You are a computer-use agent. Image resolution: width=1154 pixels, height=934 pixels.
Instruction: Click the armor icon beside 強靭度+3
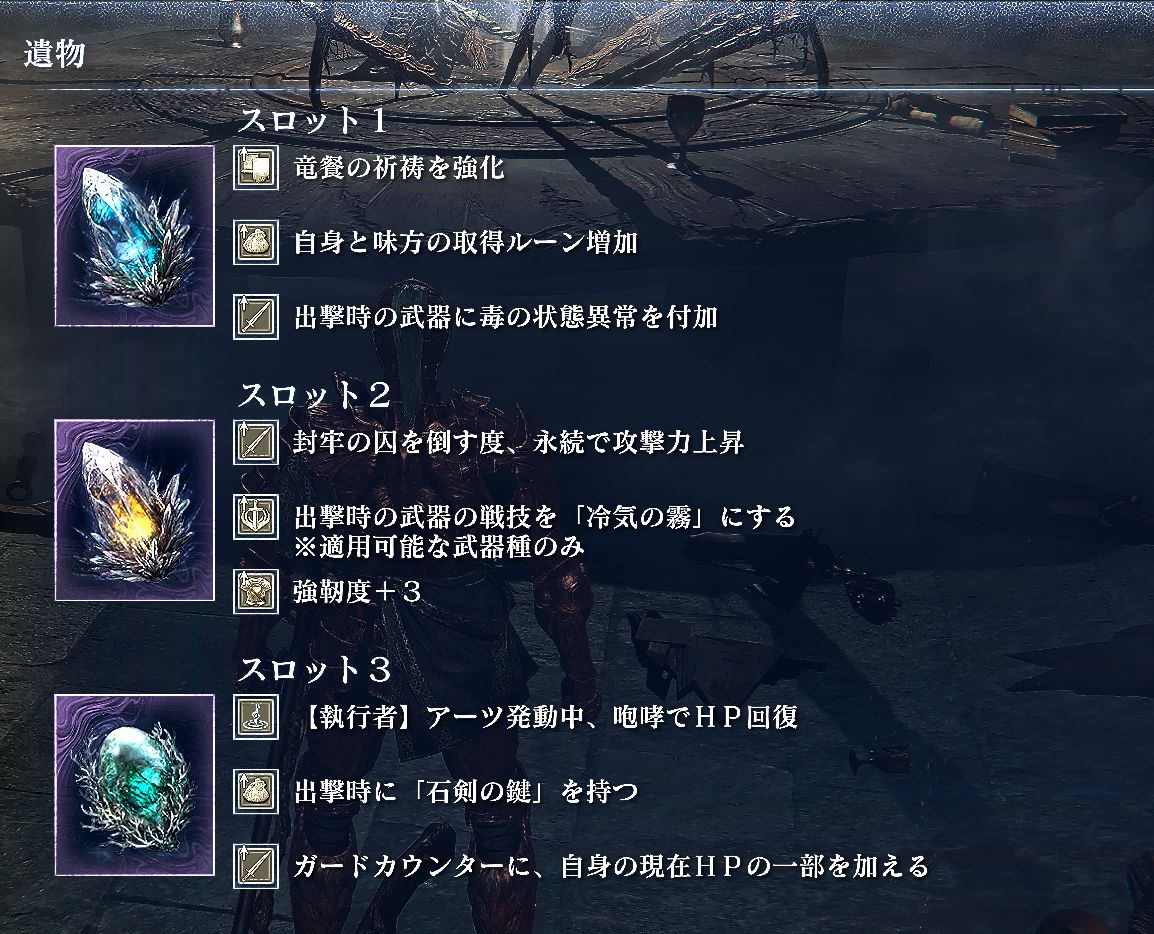coord(256,591)
